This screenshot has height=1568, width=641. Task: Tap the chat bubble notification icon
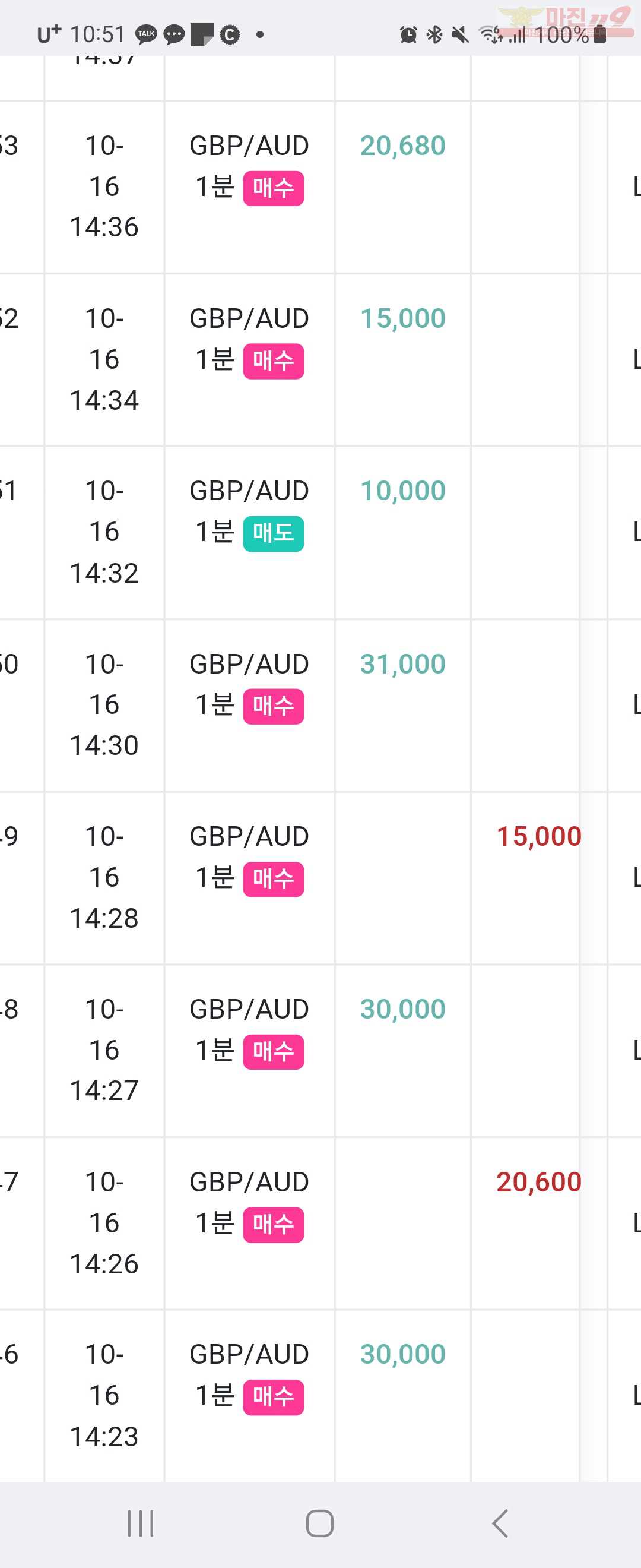[174, 34]
